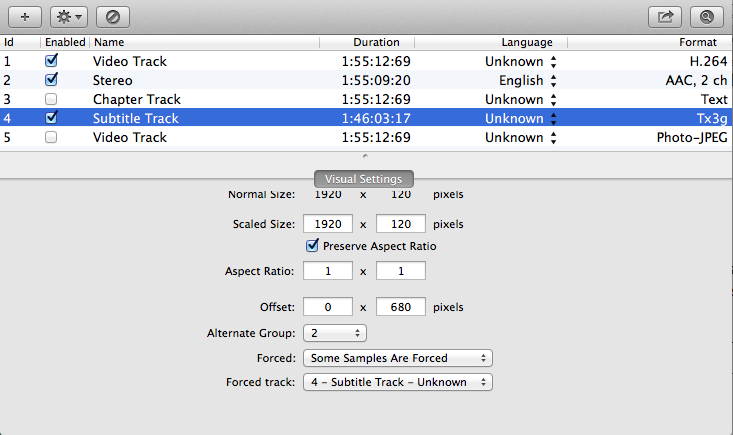Select the Visual Settings tab
This screenshot has height=435, width=733.
click(364, 179)
